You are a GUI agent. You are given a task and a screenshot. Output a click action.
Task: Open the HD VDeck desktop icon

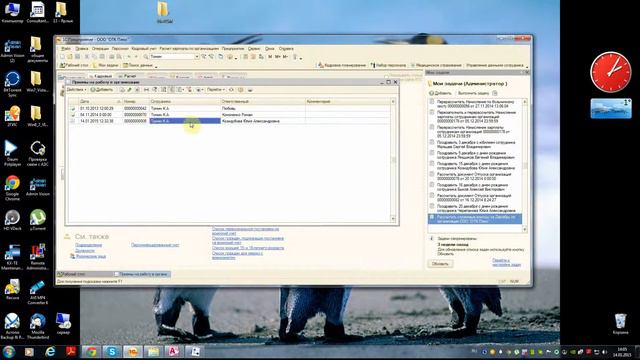point(12,220)
